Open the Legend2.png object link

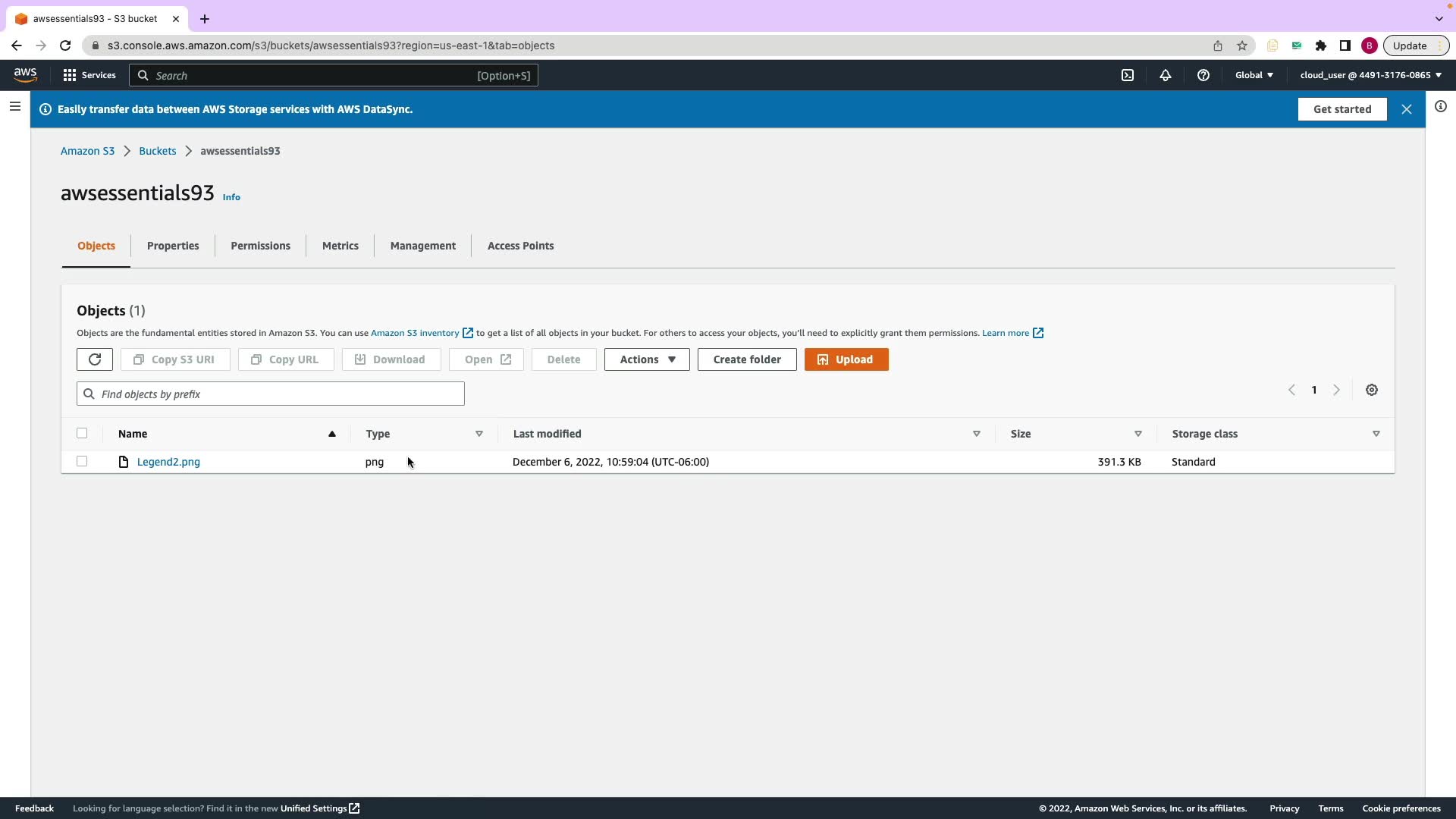point(168,462)
